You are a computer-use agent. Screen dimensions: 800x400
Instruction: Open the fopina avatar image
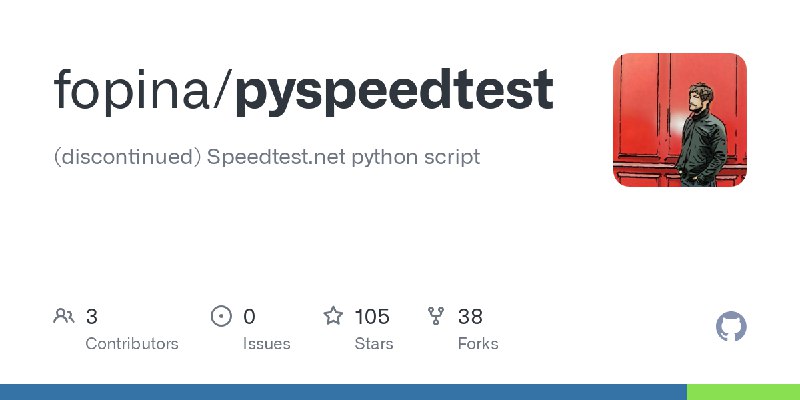[x=680, y=120]
